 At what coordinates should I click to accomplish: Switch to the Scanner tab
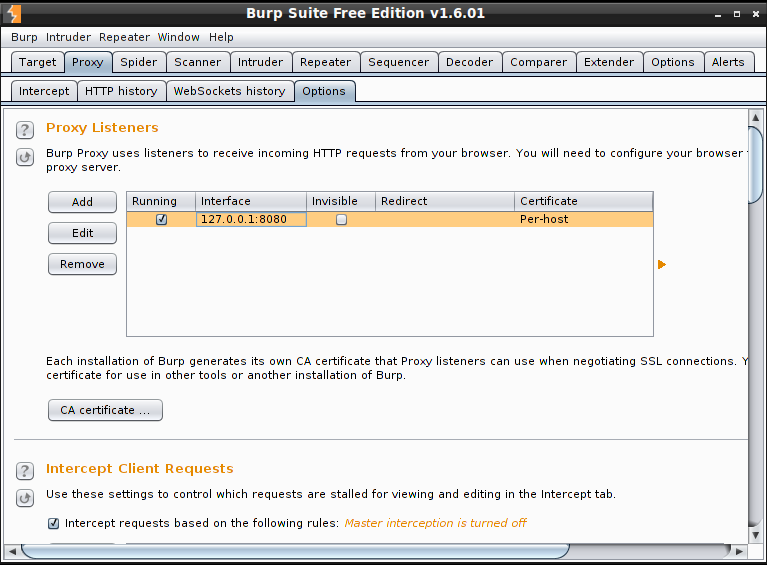198,62
